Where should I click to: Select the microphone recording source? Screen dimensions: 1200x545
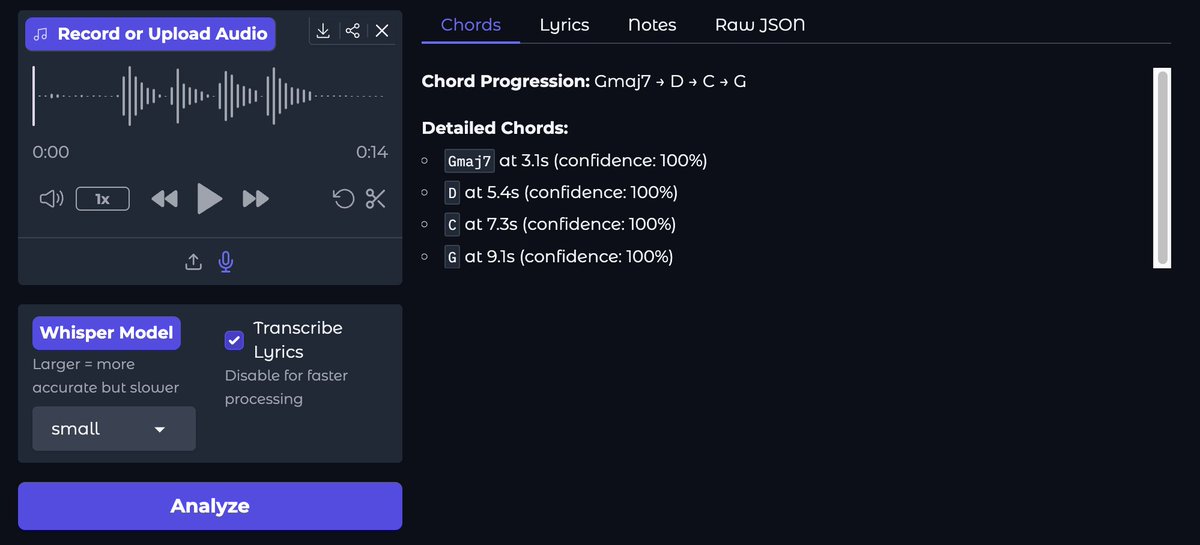coord(226,262)
